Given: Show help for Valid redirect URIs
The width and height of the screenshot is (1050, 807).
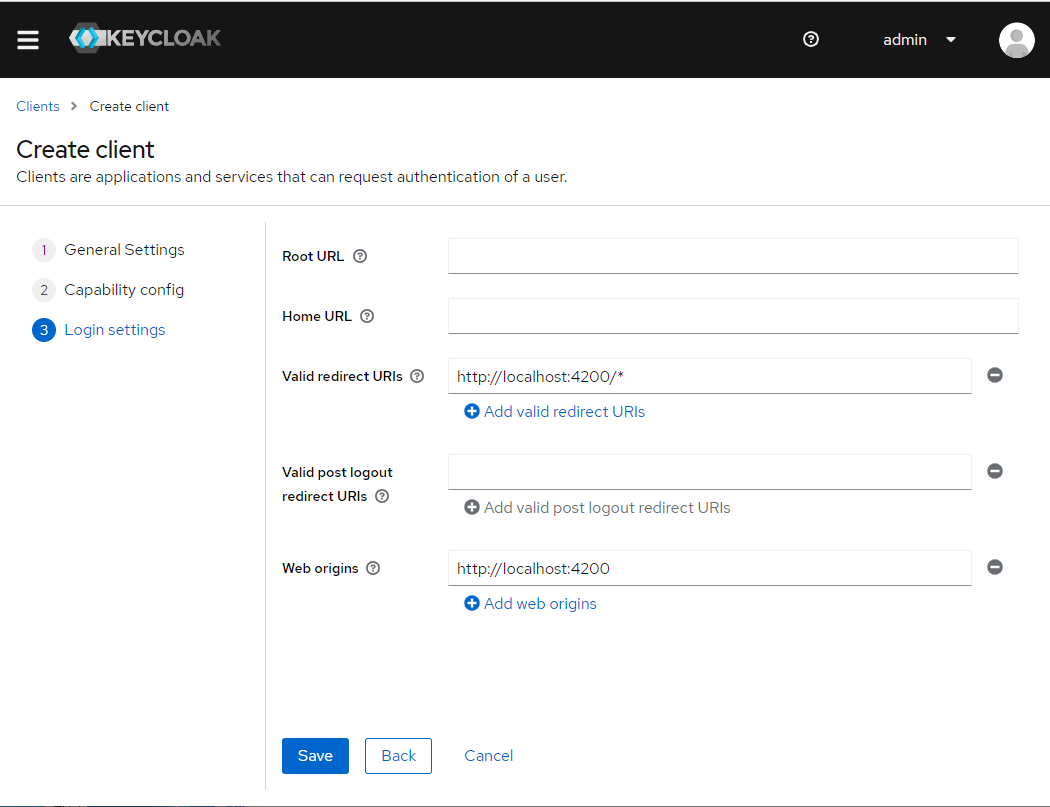Looking at the screenshot, I should pos(417,376).
